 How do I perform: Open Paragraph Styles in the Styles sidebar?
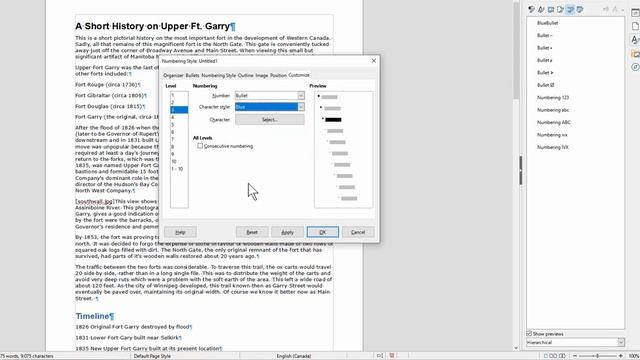click(531, 9)
